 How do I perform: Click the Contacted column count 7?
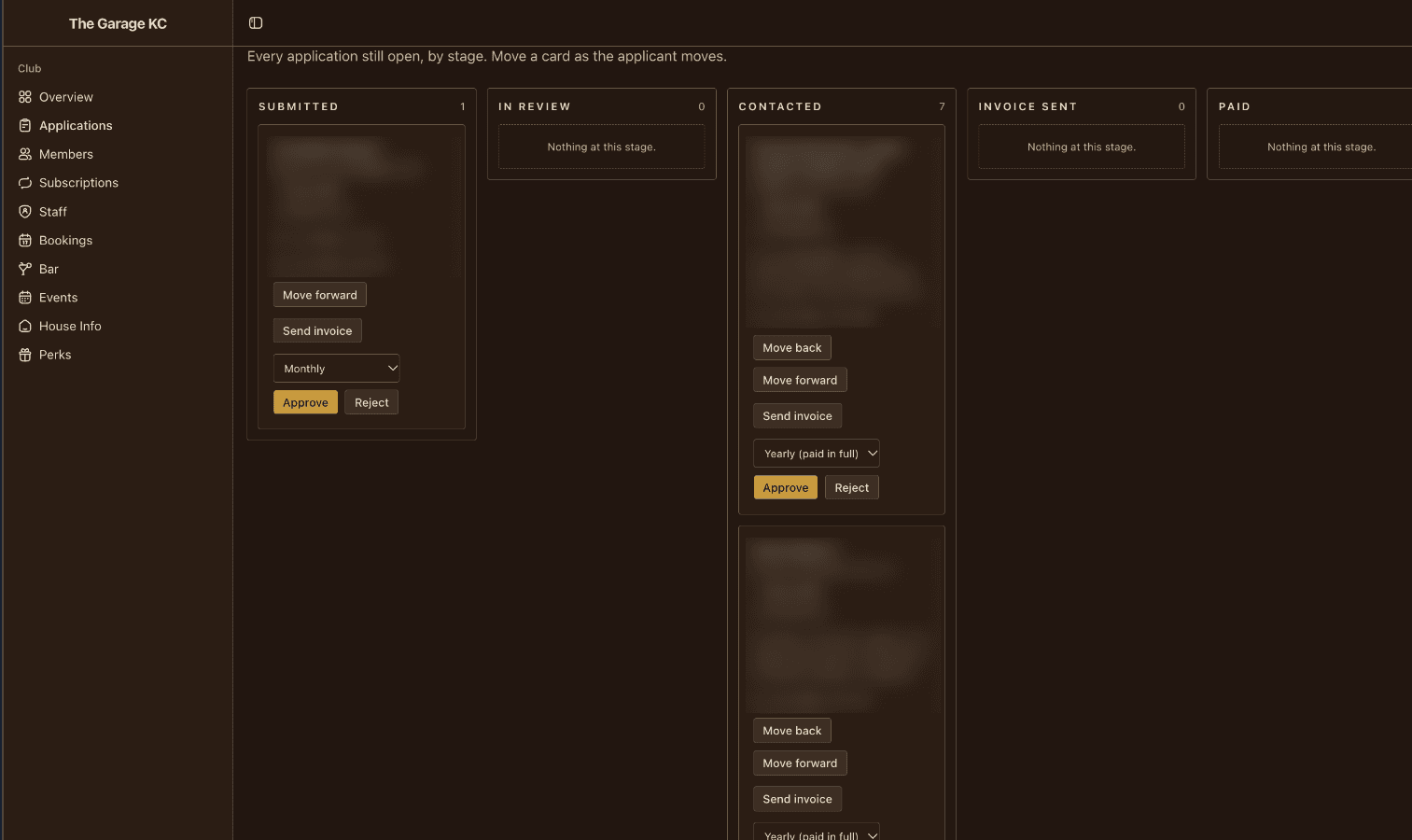[x=942, y=106]
